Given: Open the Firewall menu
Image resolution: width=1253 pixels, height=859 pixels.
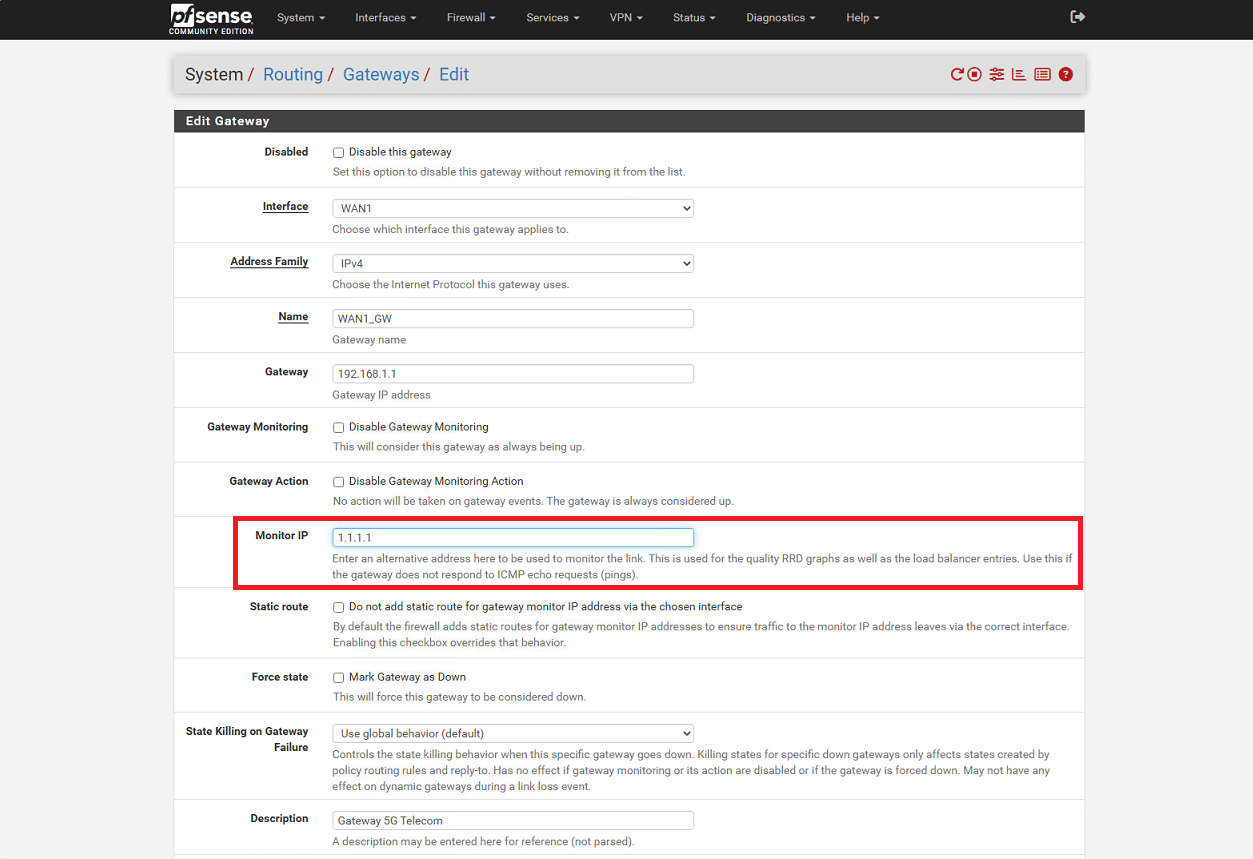Looking at the screenshot, I should point(471,18).
